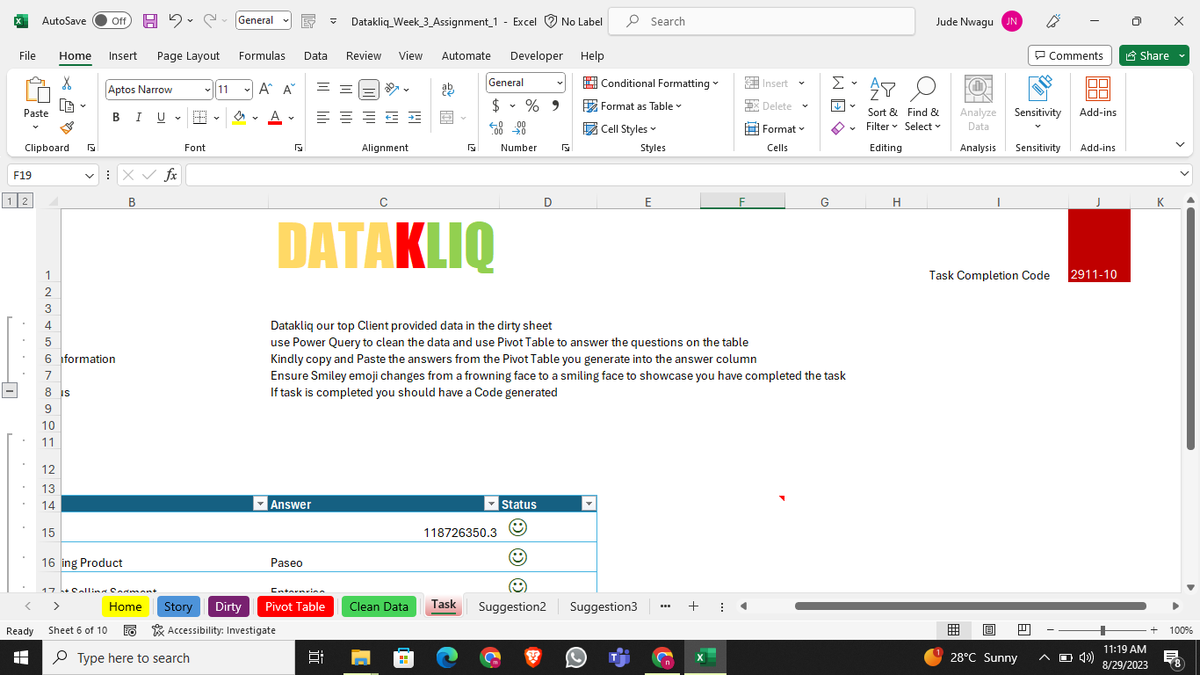Switch to Page Break Preview view icon

click(1024, 630)
